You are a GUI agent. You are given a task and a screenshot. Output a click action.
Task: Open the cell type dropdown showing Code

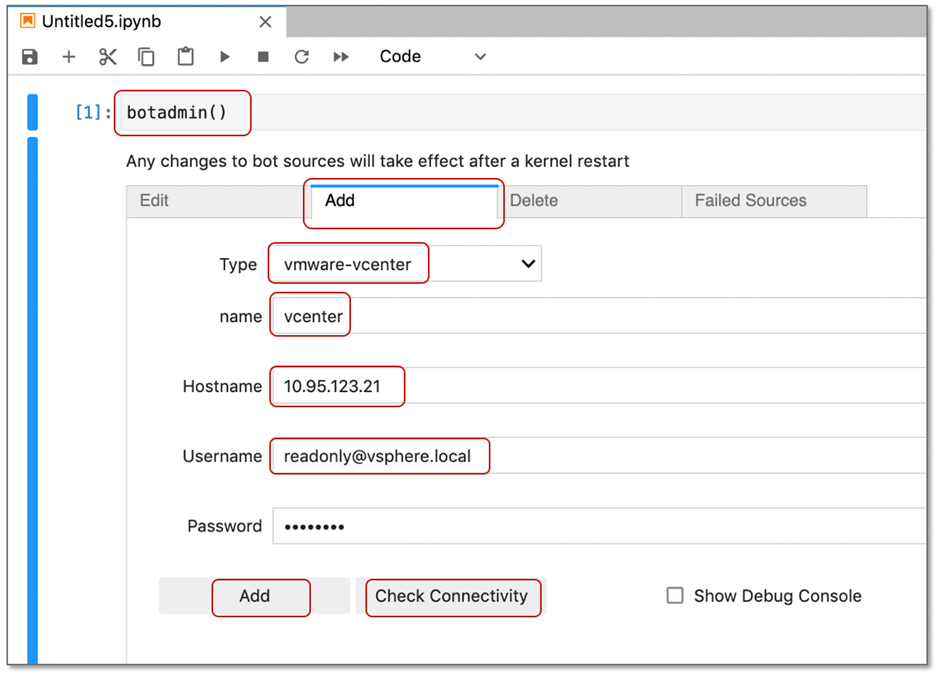pos(432,56)
